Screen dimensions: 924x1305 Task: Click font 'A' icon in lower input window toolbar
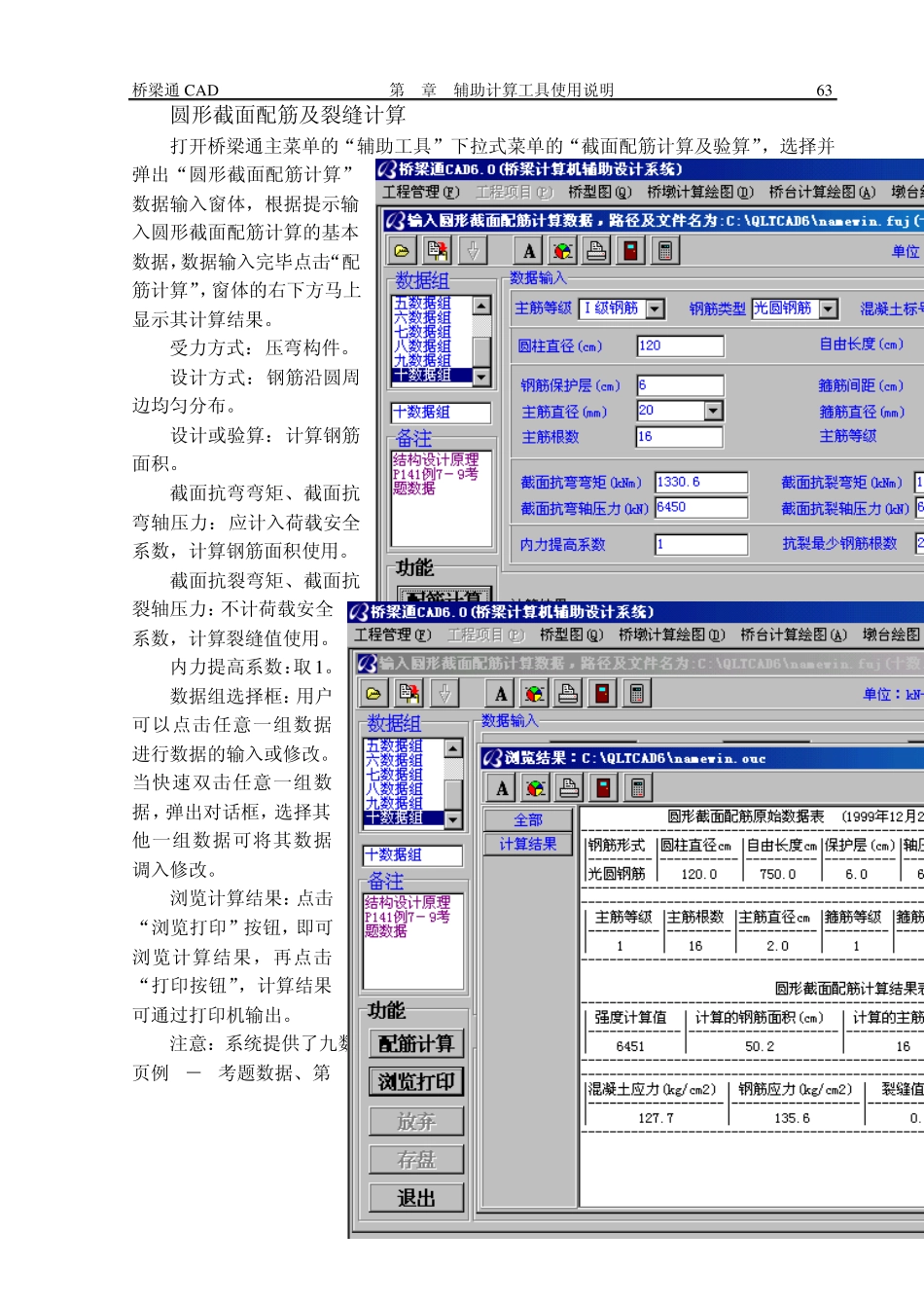point(500,693)
